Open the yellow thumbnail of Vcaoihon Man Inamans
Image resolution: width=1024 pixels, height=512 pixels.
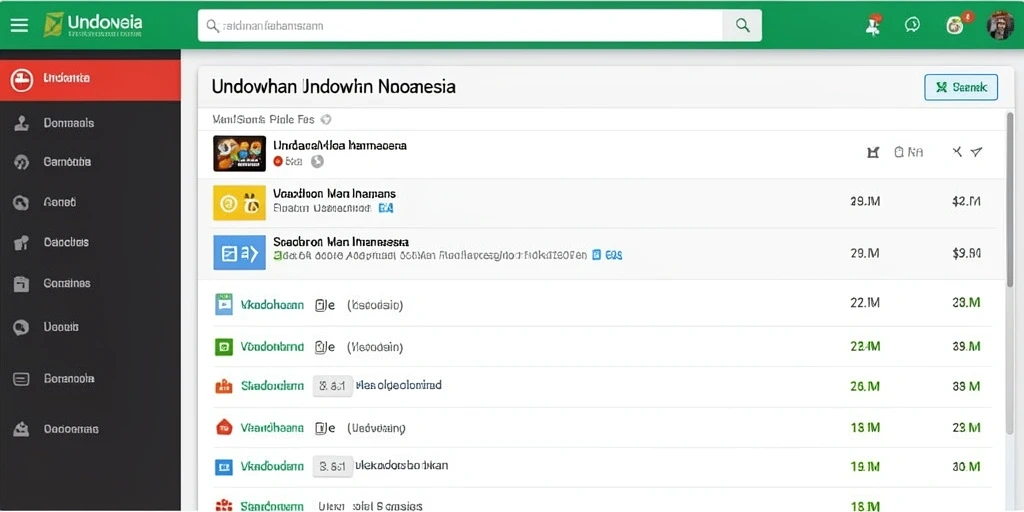pyautogui.click(x=239, y=202)
